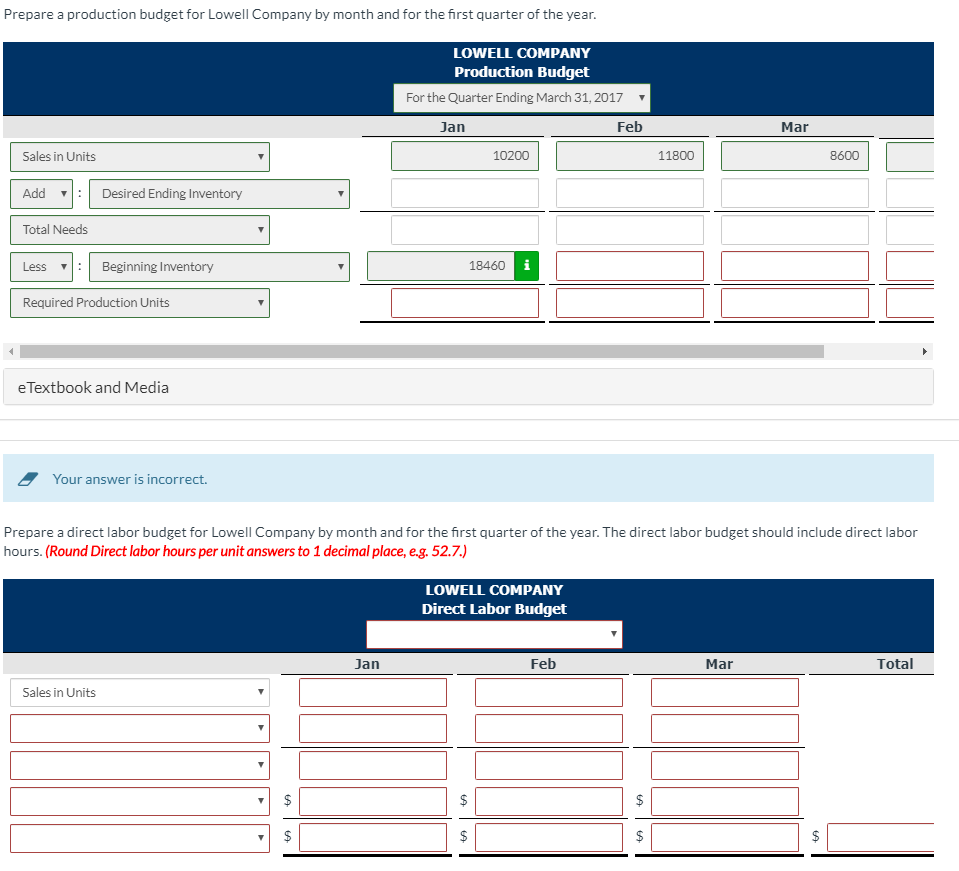Open the eTextbook and Media section
This screenshot has height=871, width=959.
coord(468,387)
